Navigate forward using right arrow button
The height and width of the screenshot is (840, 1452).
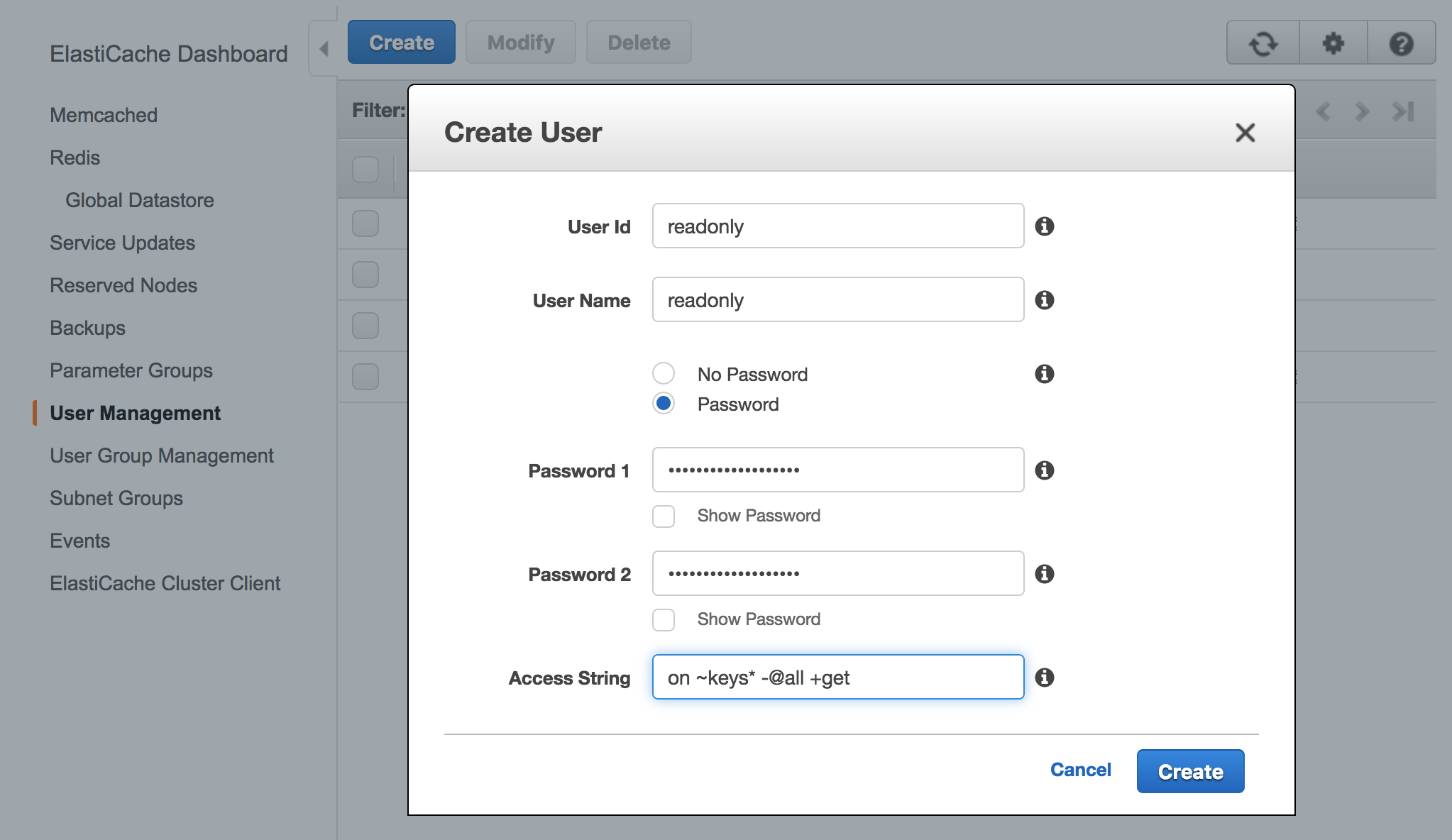(x=1363, y=112)
